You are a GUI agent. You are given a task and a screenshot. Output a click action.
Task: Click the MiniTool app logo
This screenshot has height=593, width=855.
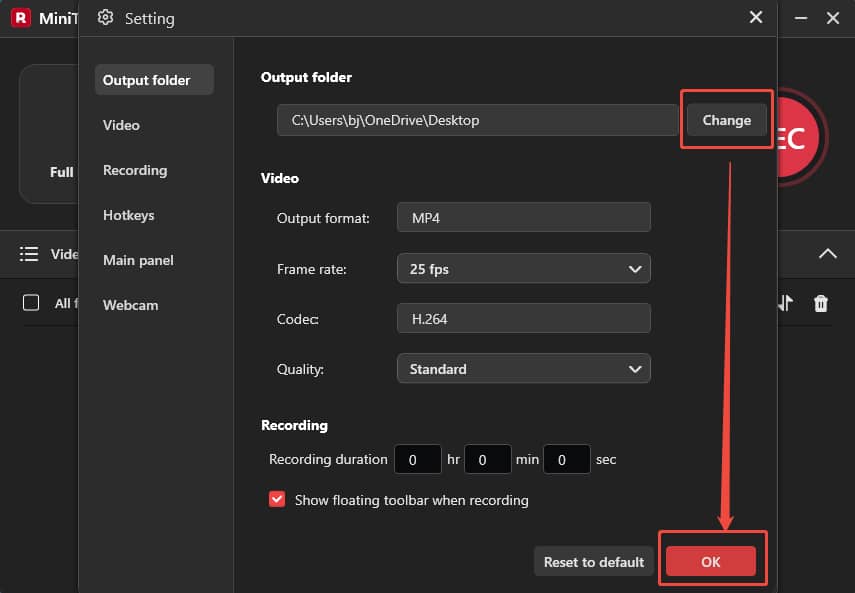(20, 18)
